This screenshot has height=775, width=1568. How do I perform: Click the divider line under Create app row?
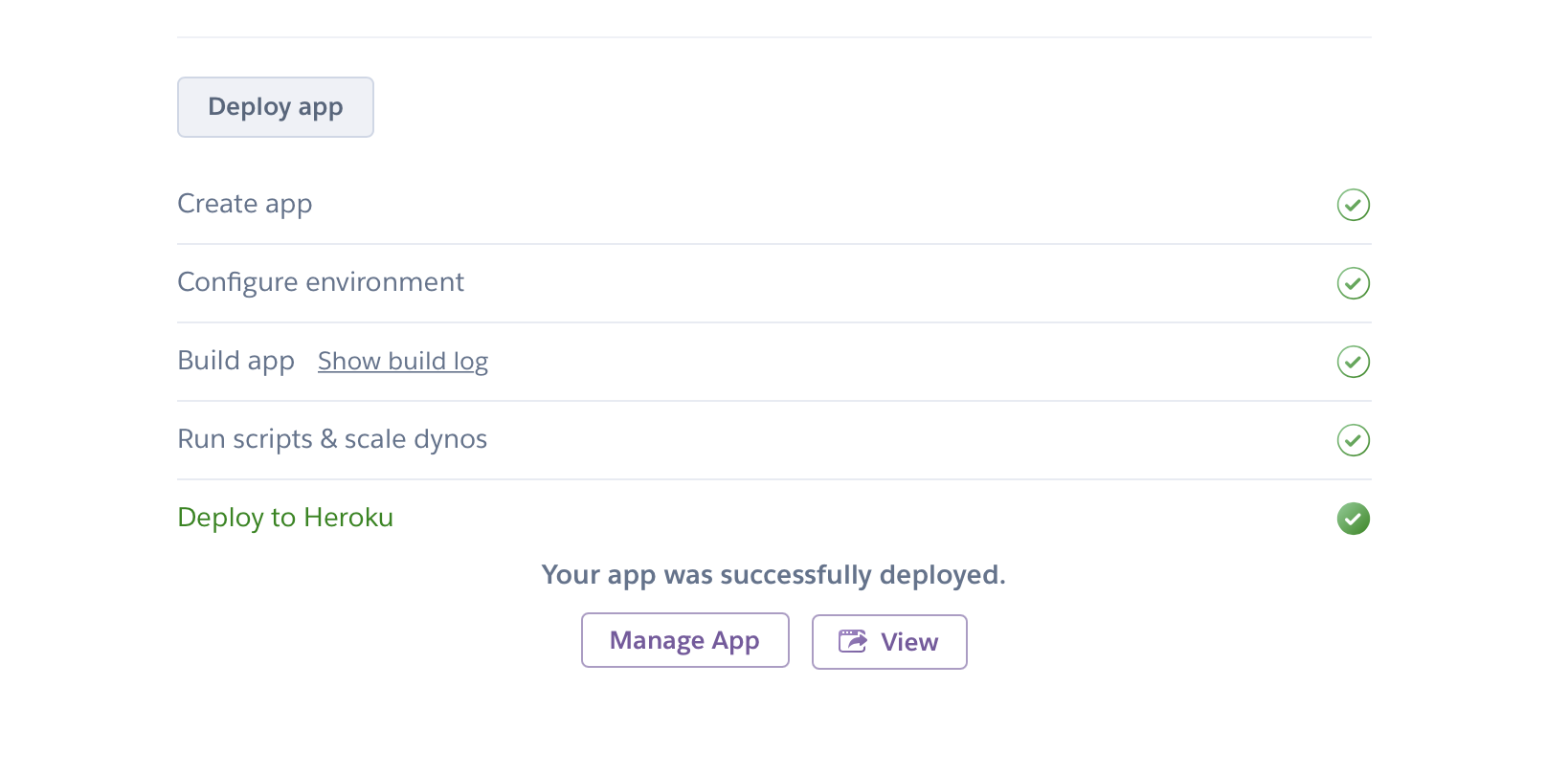(773, 244)
